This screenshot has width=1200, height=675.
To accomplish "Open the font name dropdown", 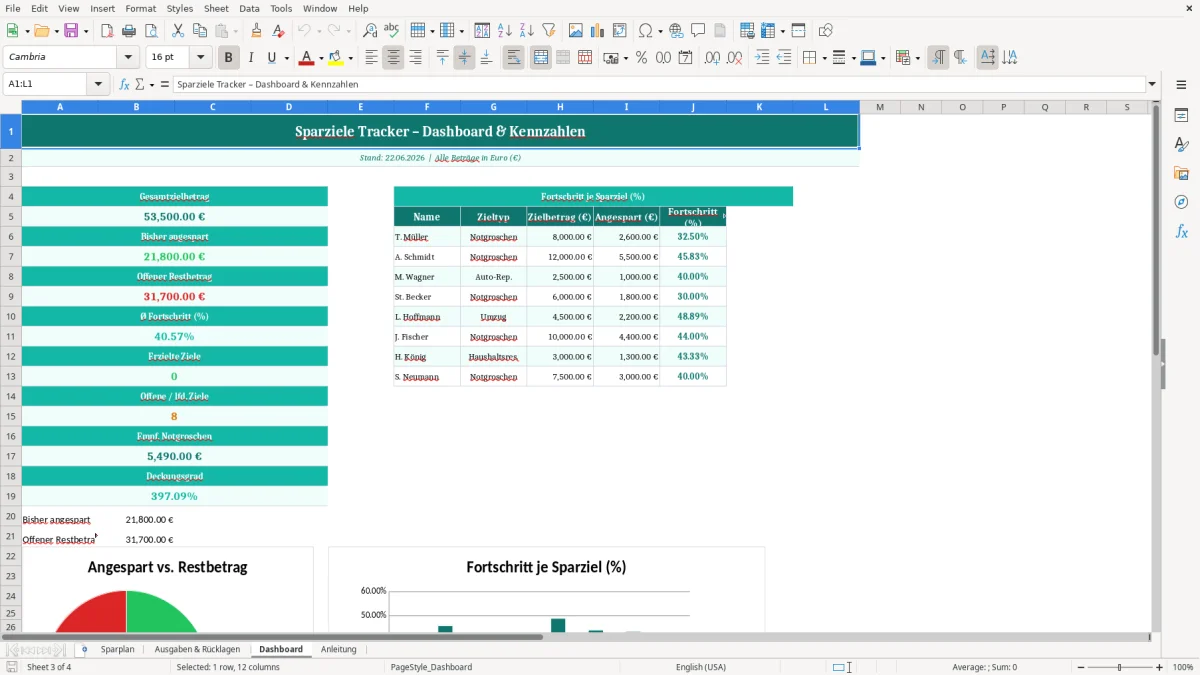I will tap(127, 58).
